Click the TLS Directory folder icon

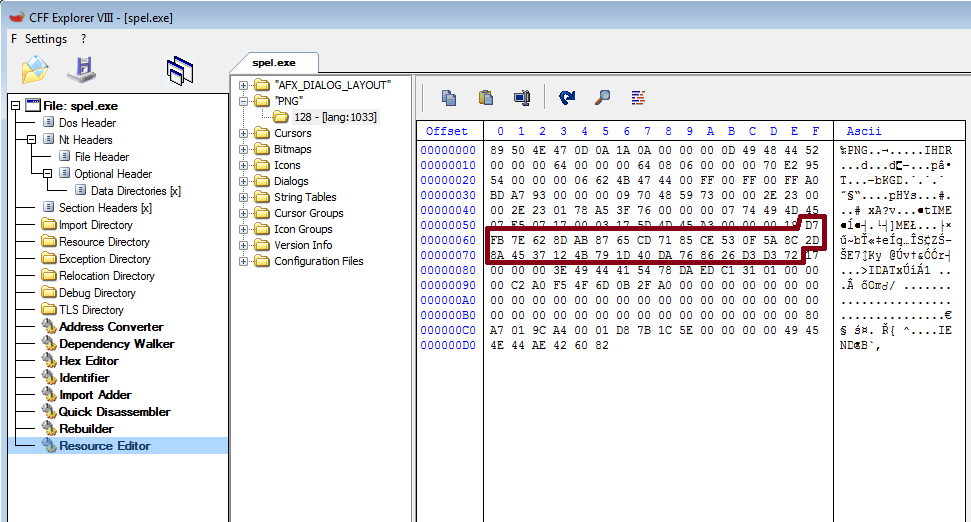48,309
